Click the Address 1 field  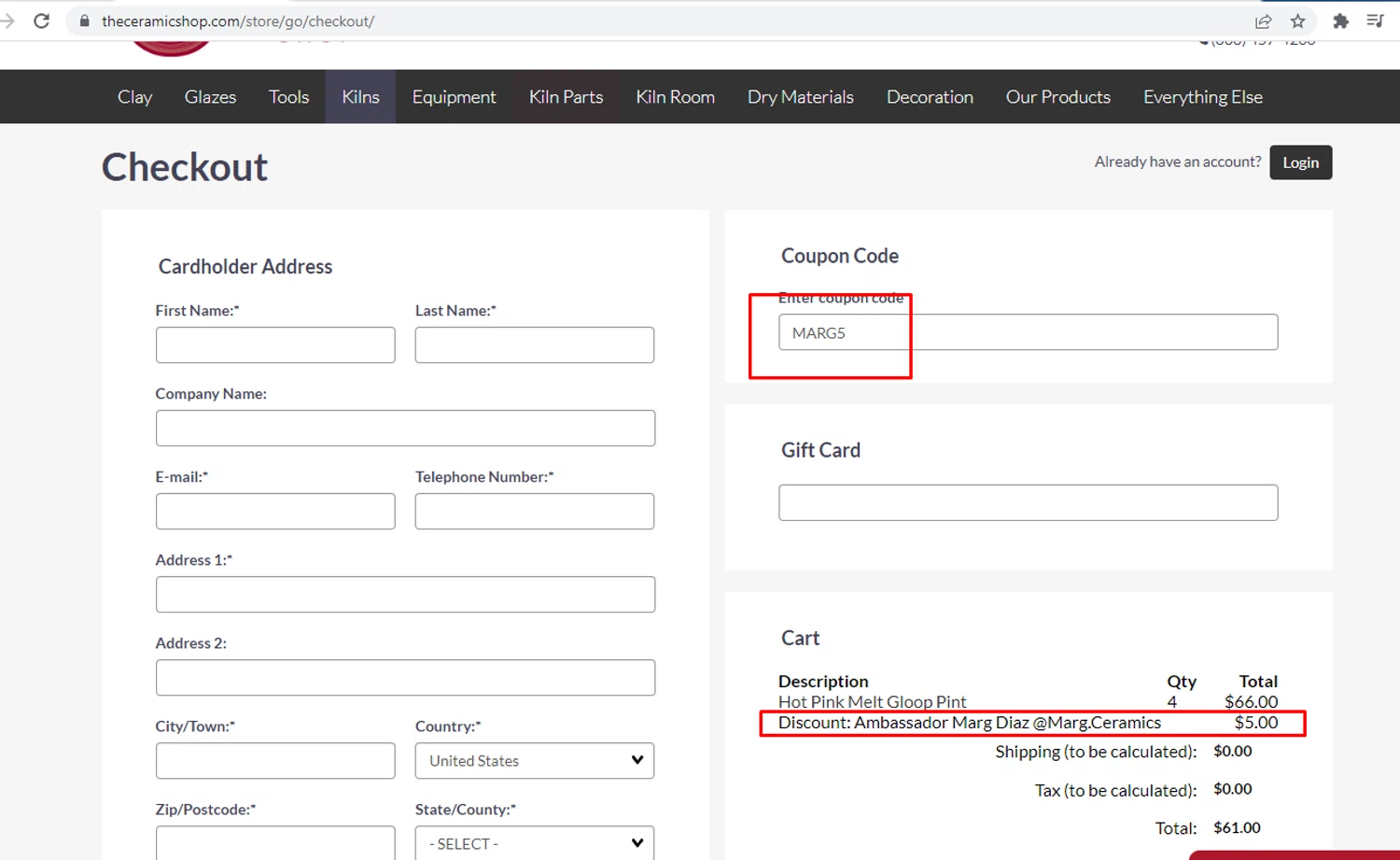point(405,594)
